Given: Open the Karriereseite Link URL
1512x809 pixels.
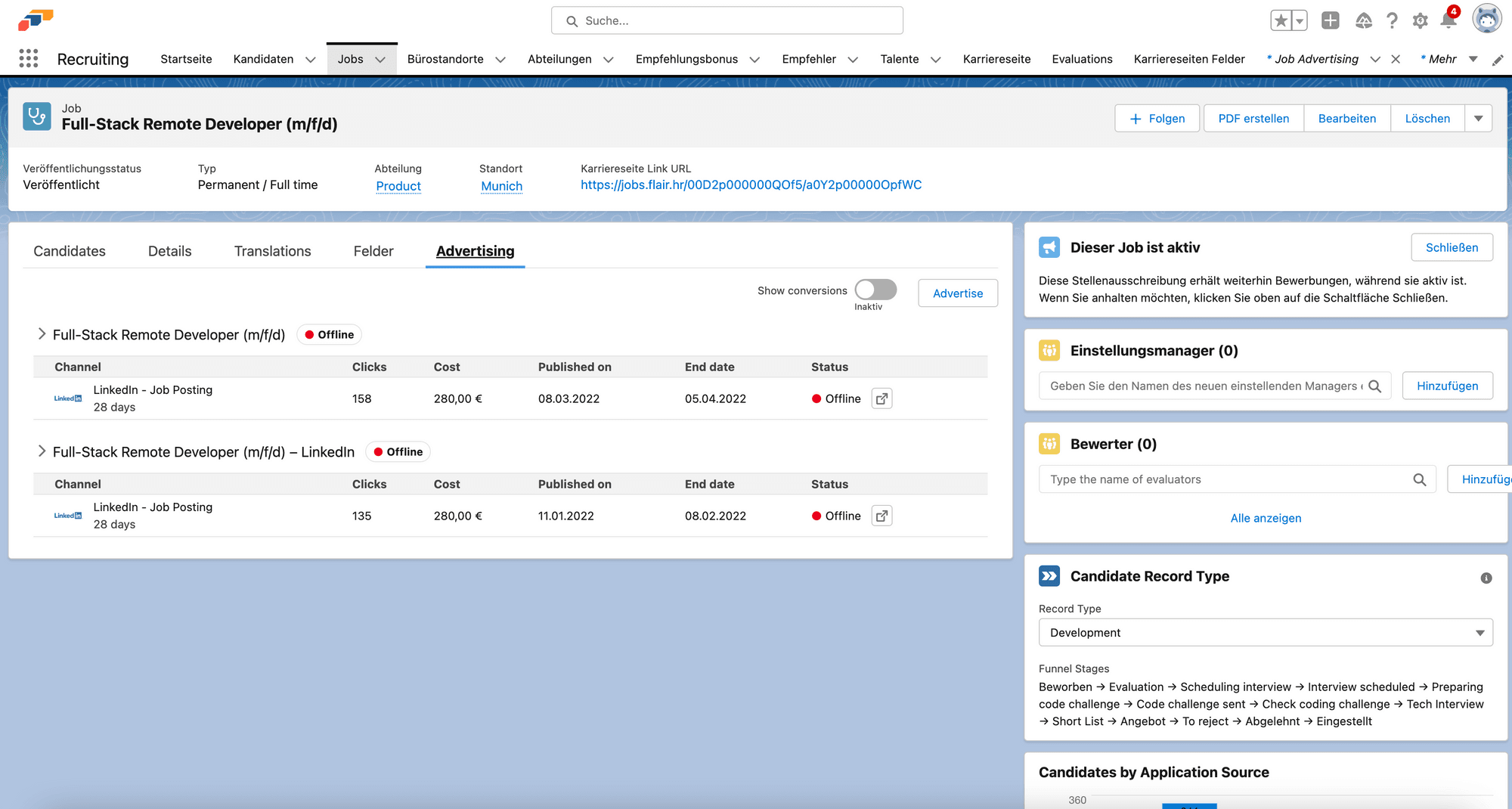Looking at the screenshot, I should 751,184.
